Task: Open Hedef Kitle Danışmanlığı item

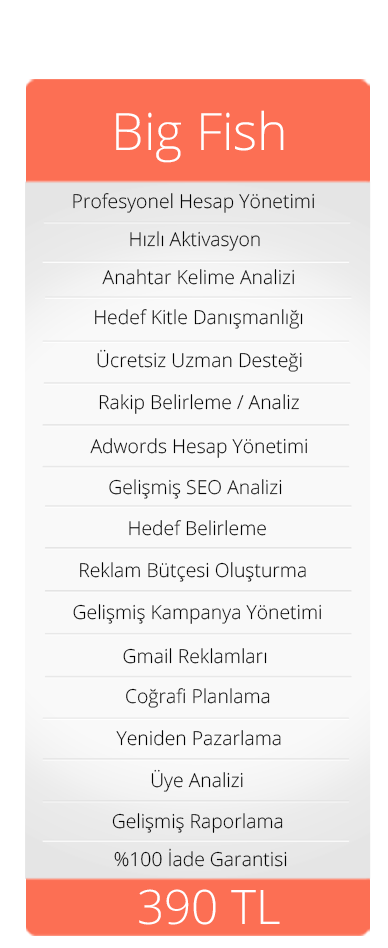Action: pos(198,318)
